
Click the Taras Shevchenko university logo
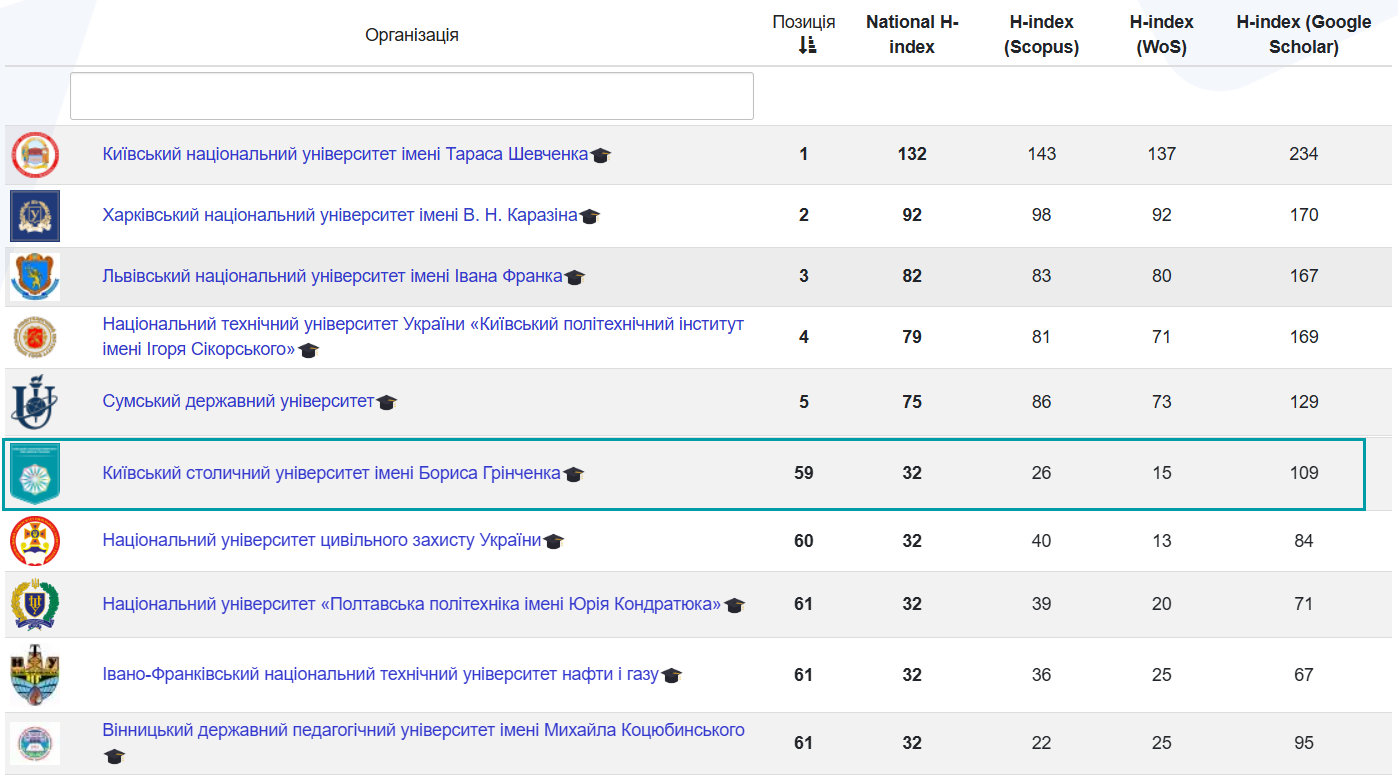pos(35,155)
